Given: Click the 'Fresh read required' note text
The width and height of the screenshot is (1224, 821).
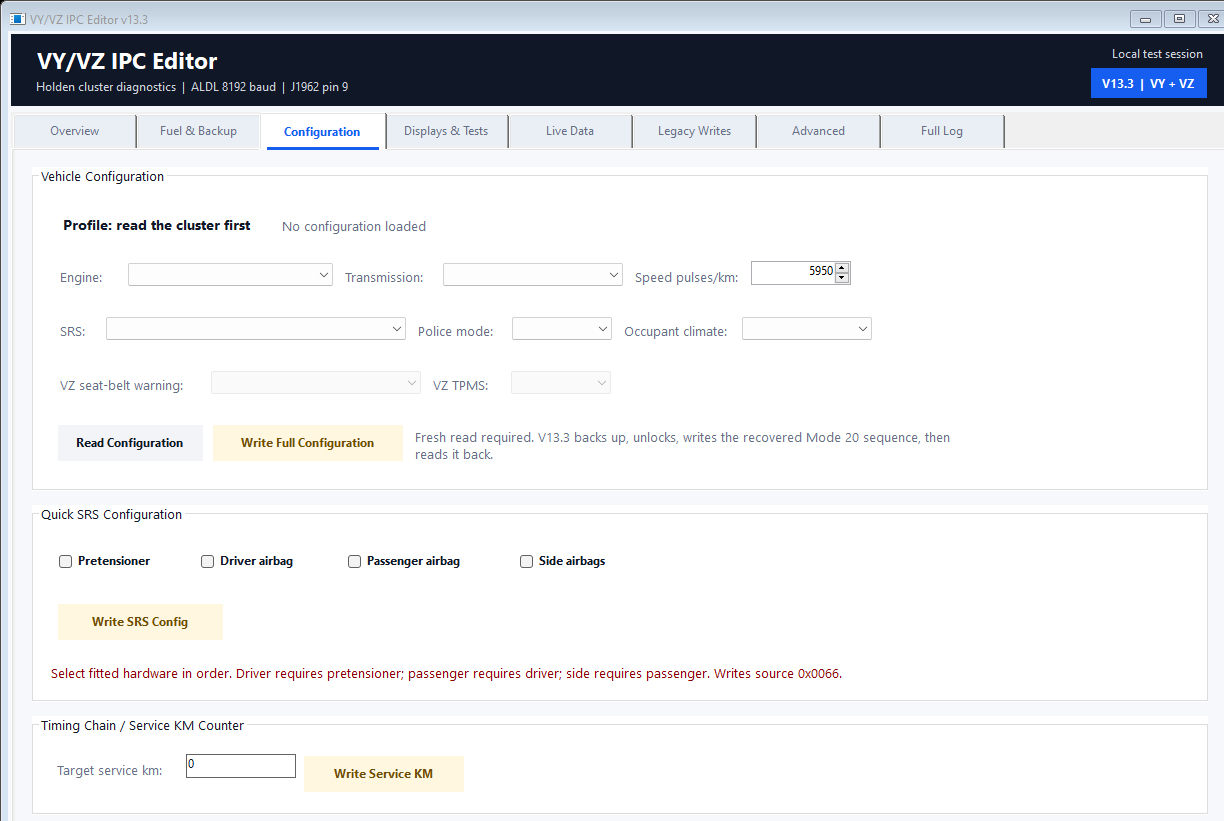Looking at the screenshot, I should coord(682,446).
